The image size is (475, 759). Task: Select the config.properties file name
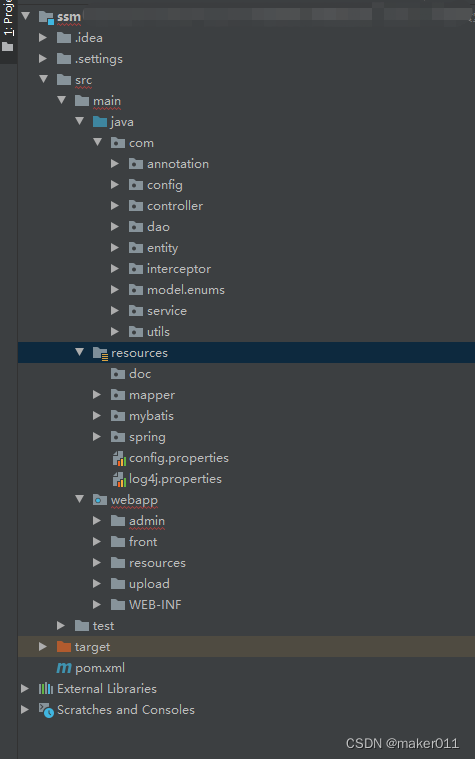point(179,458)
